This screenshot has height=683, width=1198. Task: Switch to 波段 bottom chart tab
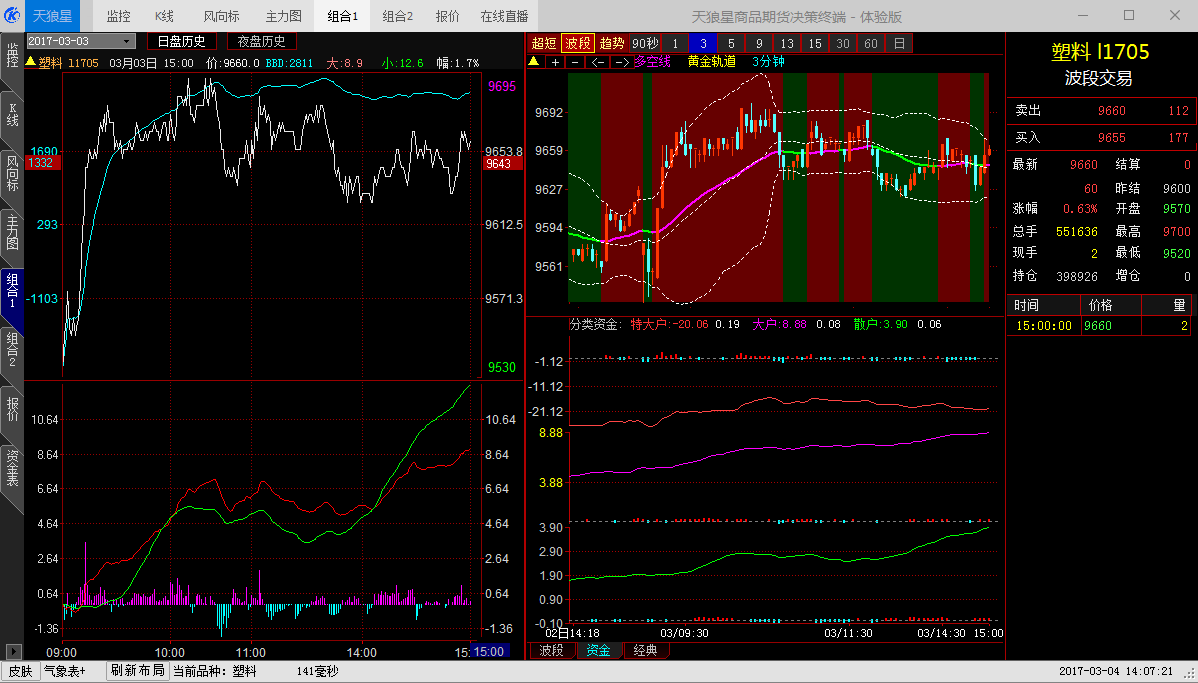point(552,650)
